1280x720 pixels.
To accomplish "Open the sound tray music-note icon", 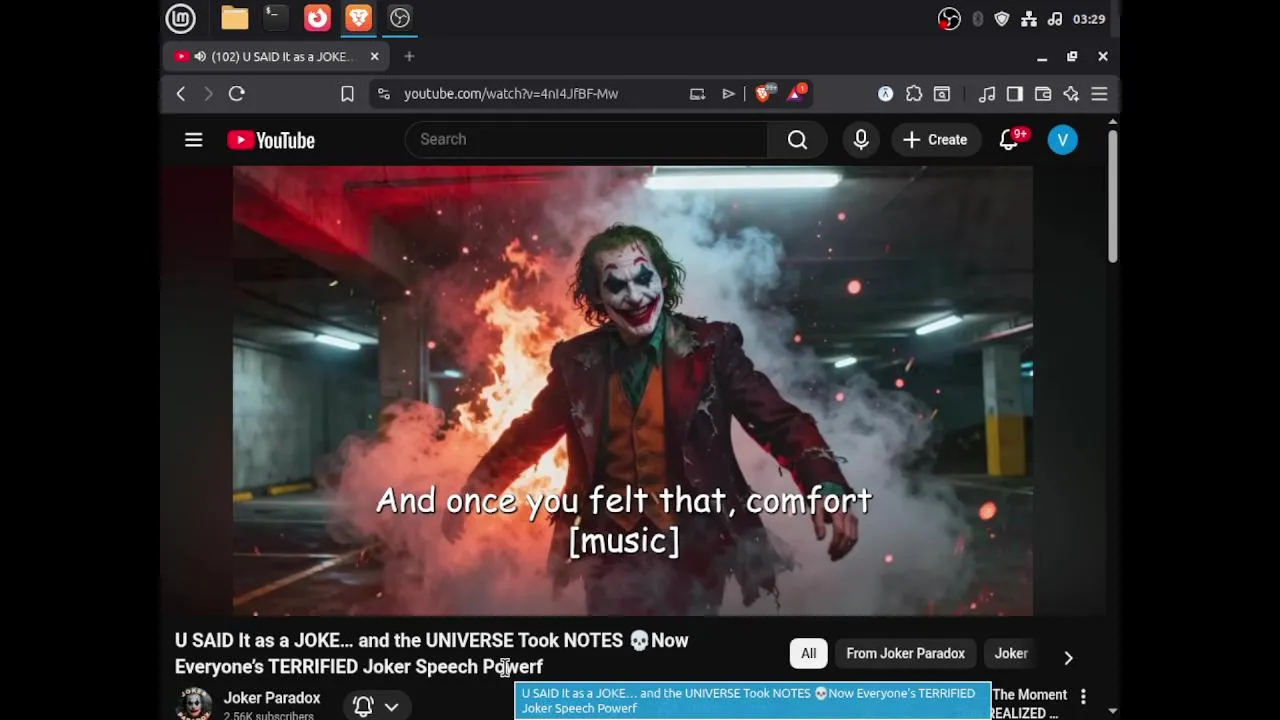I will click(x=1055, y=19).
